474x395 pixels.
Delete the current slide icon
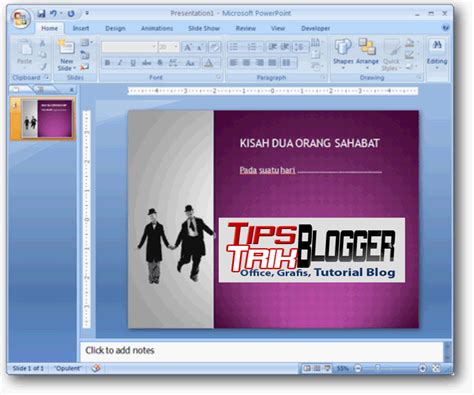(85, 67)
